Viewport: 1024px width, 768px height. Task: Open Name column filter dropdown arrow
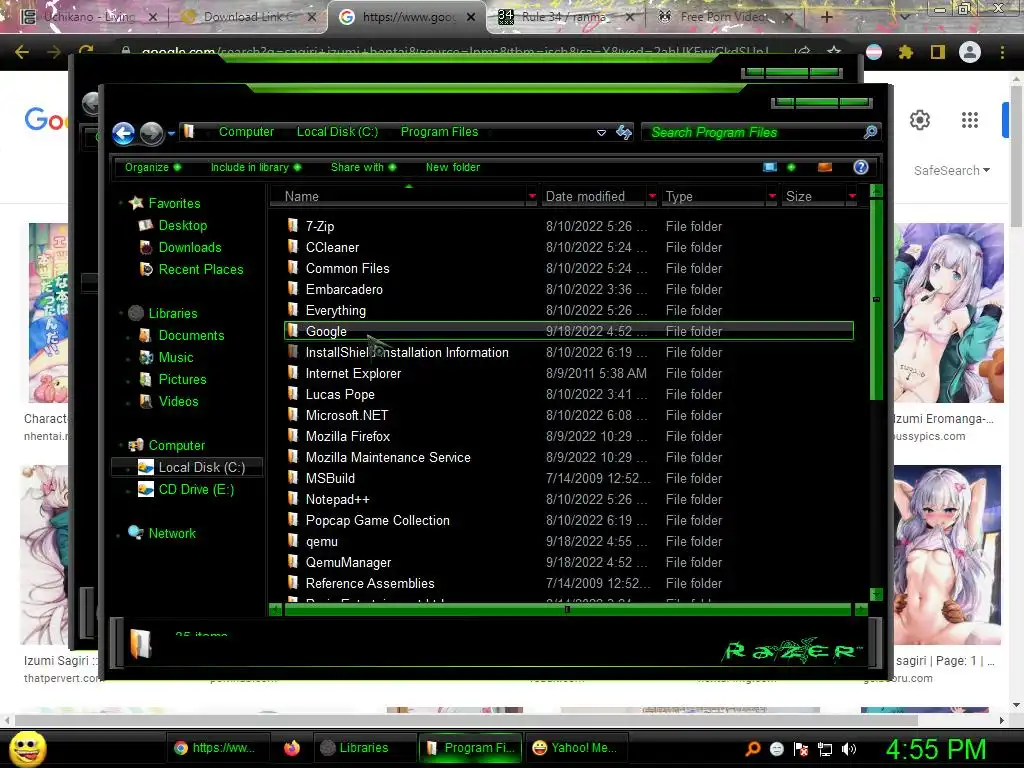pyautogui.click(x=532, y=197)
